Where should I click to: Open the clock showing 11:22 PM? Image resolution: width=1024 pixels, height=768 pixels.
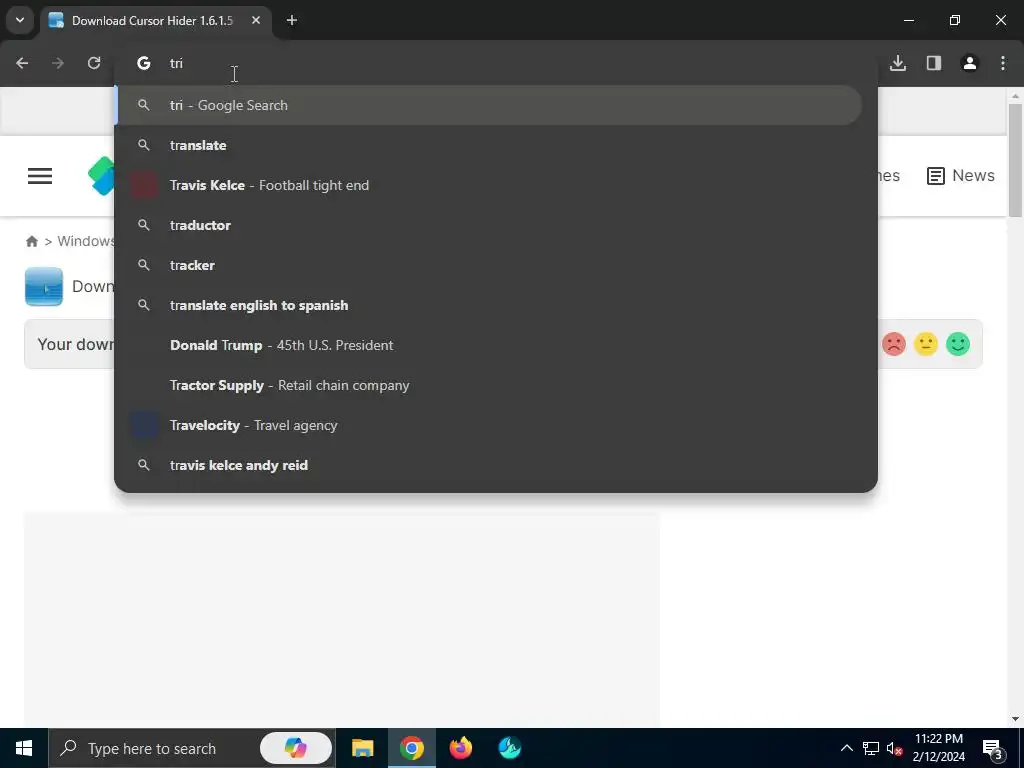point(938,748)
